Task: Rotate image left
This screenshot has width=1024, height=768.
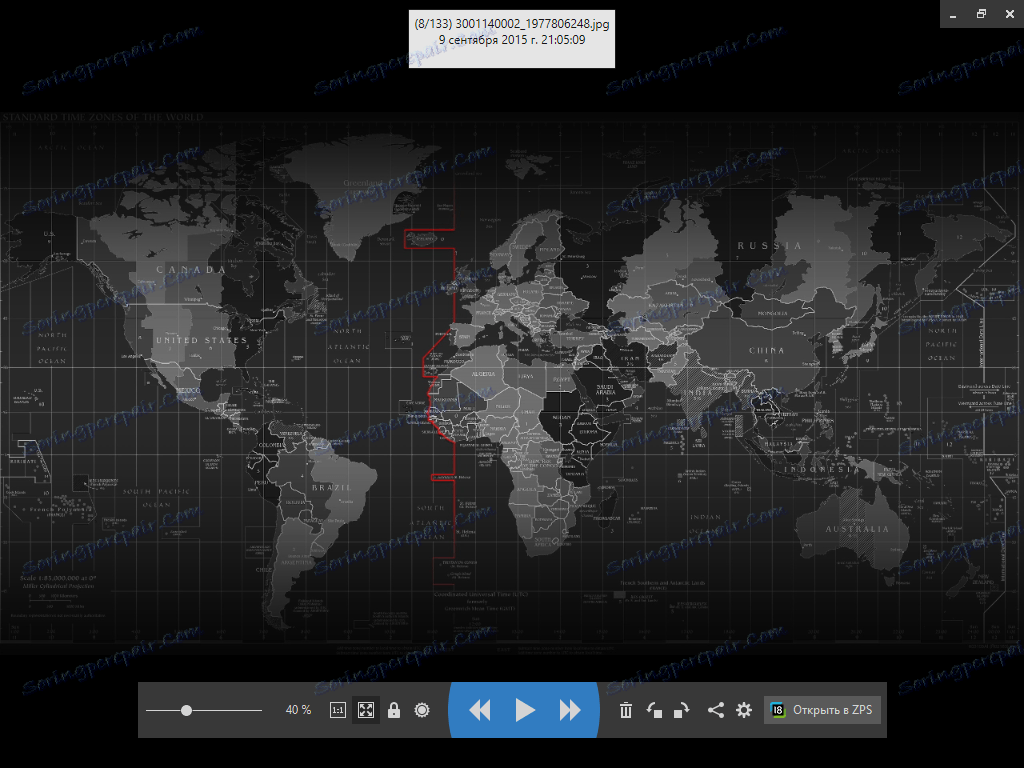Action: pos(654,710)
